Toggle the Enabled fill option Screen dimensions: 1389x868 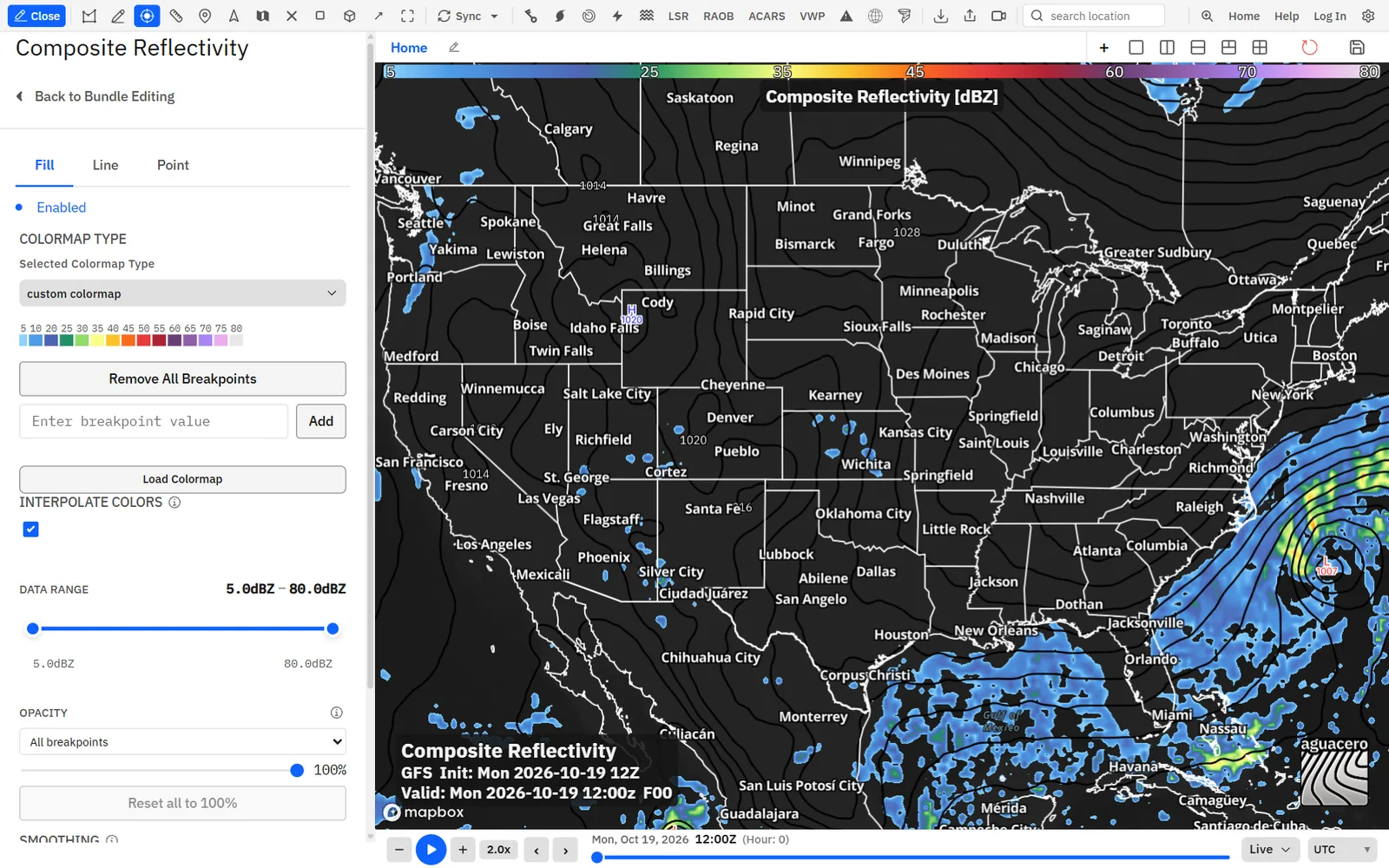click(51, 207)
